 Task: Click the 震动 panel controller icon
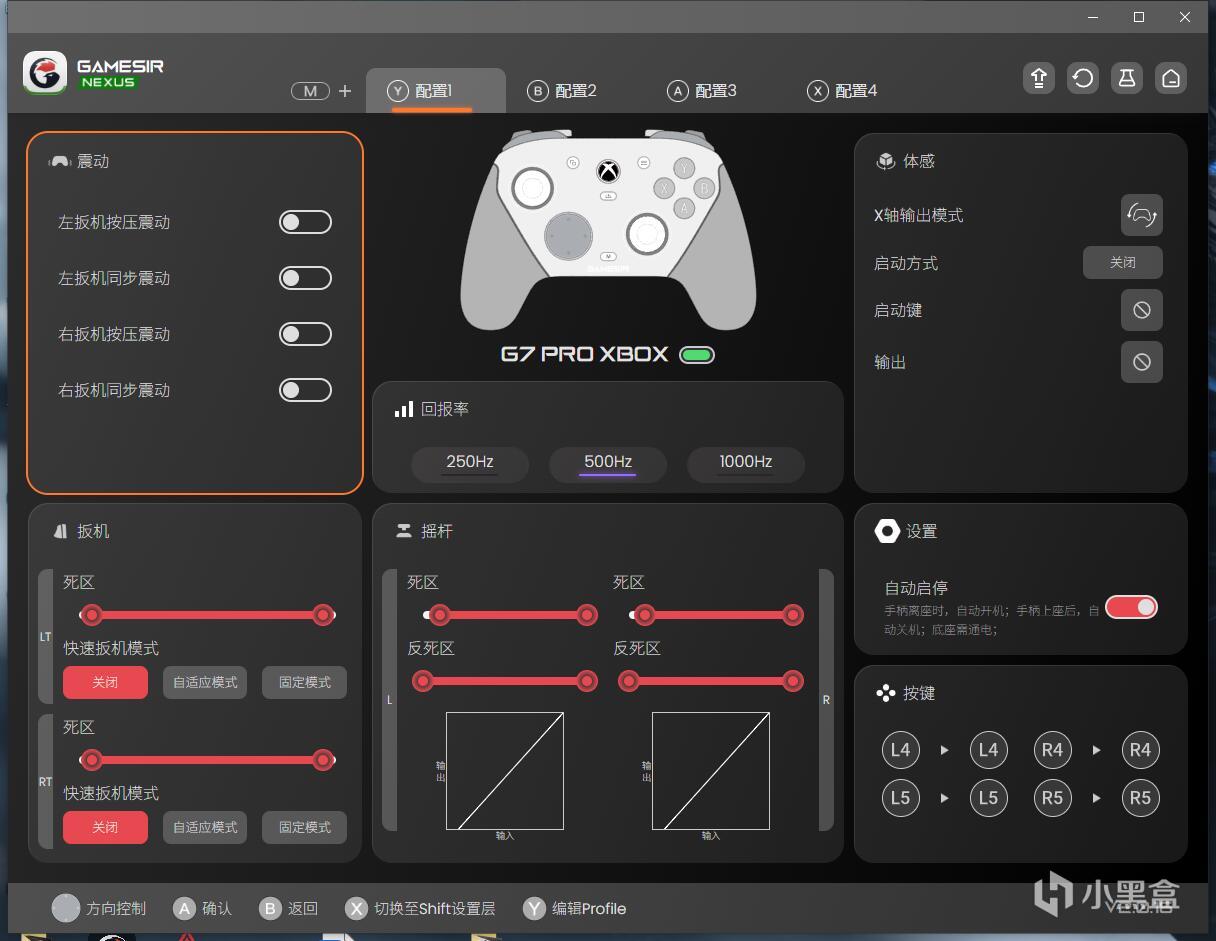click(x=60, y=161)
